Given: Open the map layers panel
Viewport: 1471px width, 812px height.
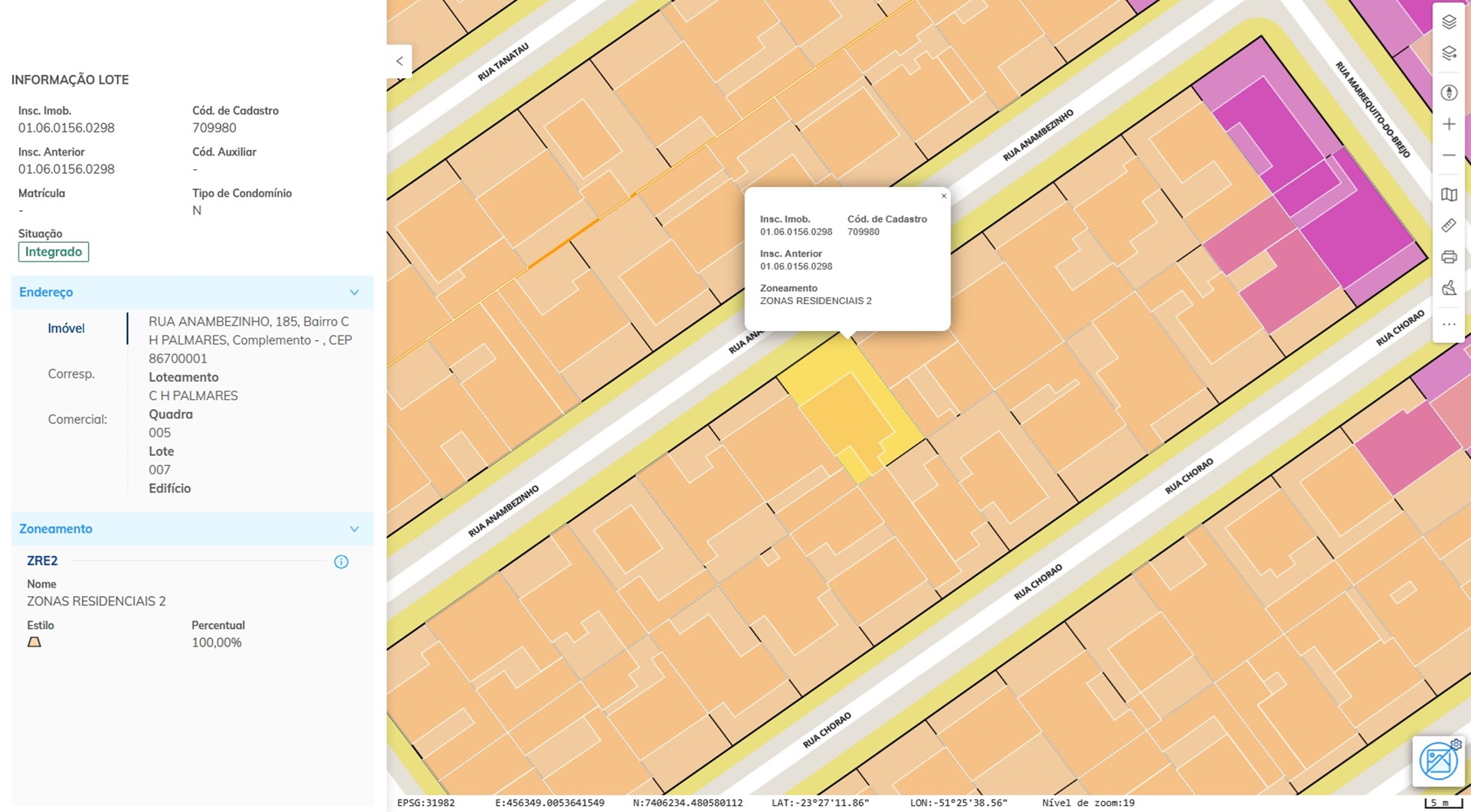Looking at the screenshot, I should tap(1448, 21).
